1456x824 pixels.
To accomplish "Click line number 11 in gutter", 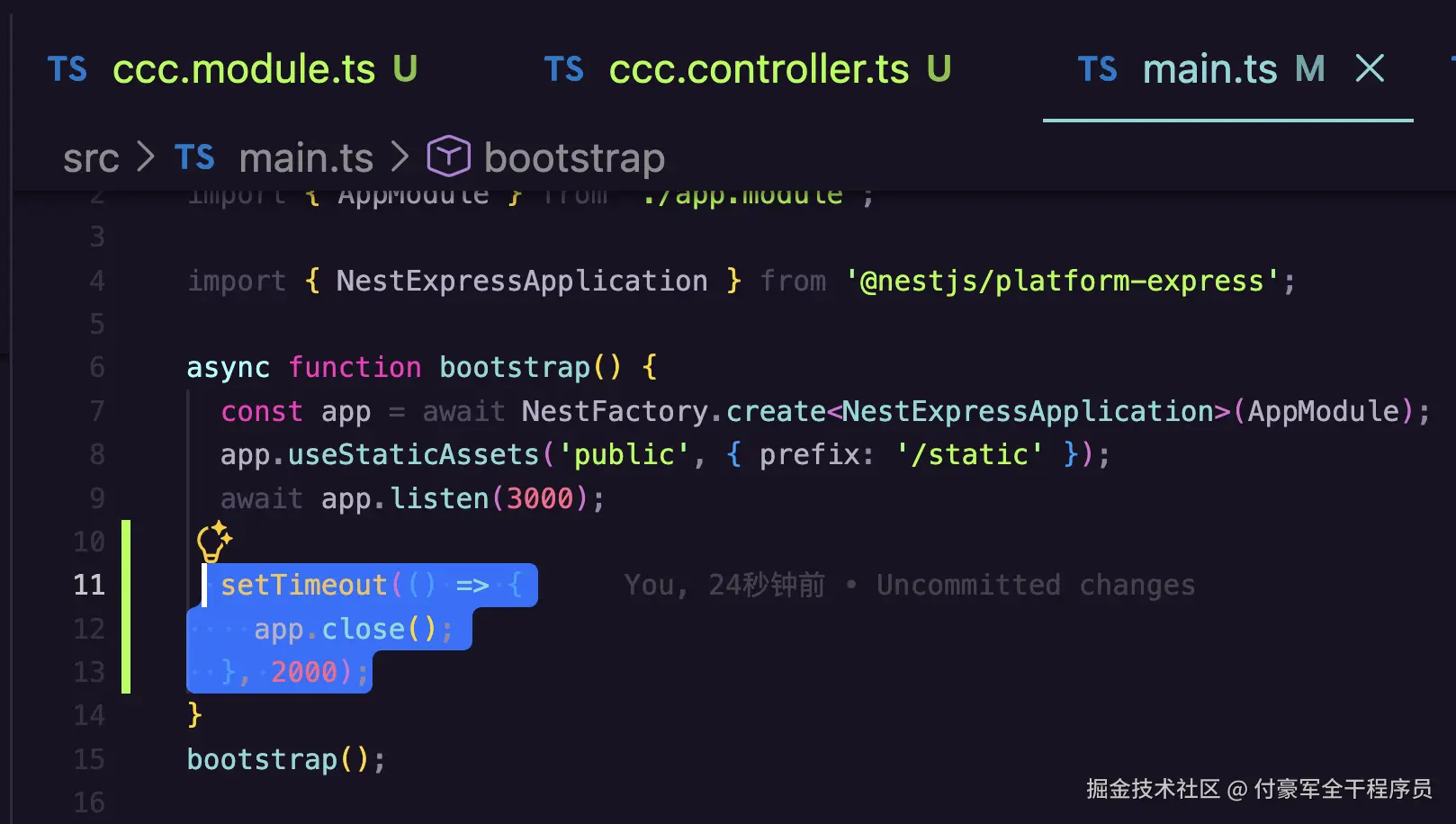I will (x=89, y=585).
